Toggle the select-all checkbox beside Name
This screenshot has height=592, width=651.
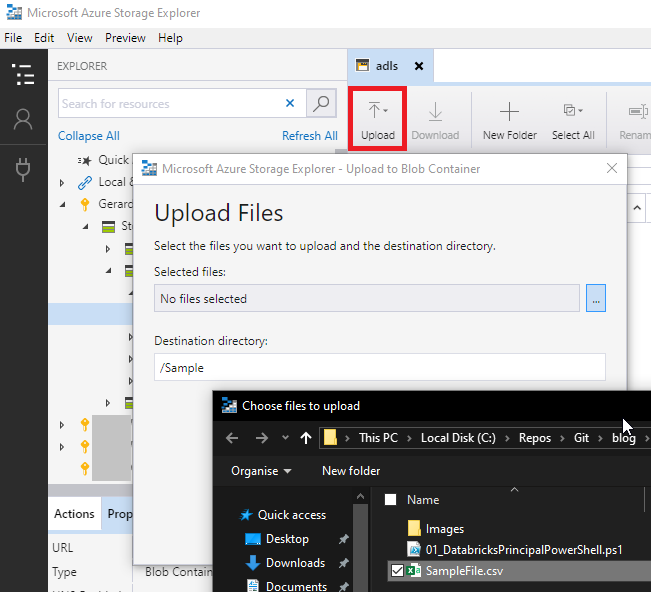click(391, 499)
